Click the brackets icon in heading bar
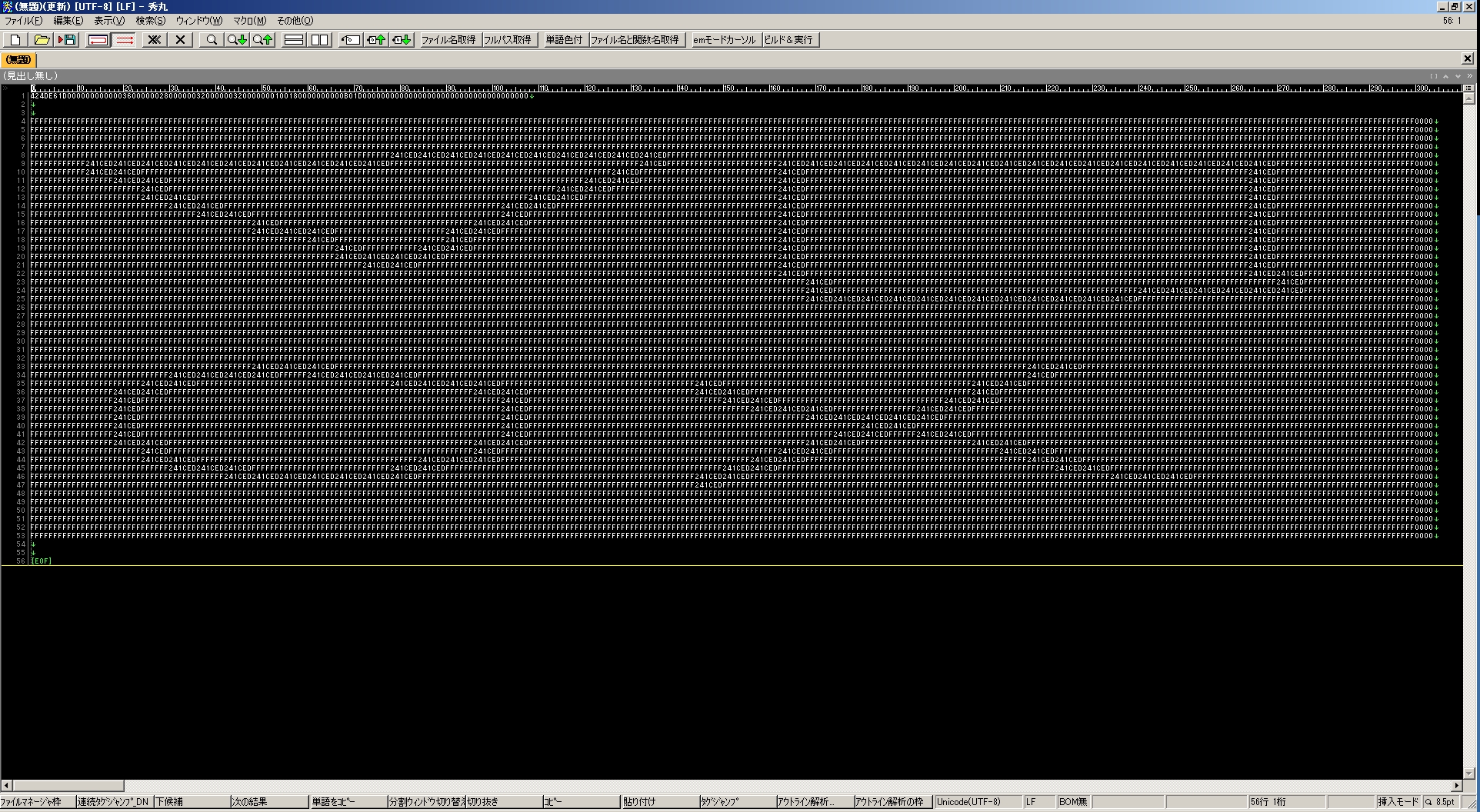This screenshot has height=812, width=1480. pyautogui.click(x=1433, y=76)
